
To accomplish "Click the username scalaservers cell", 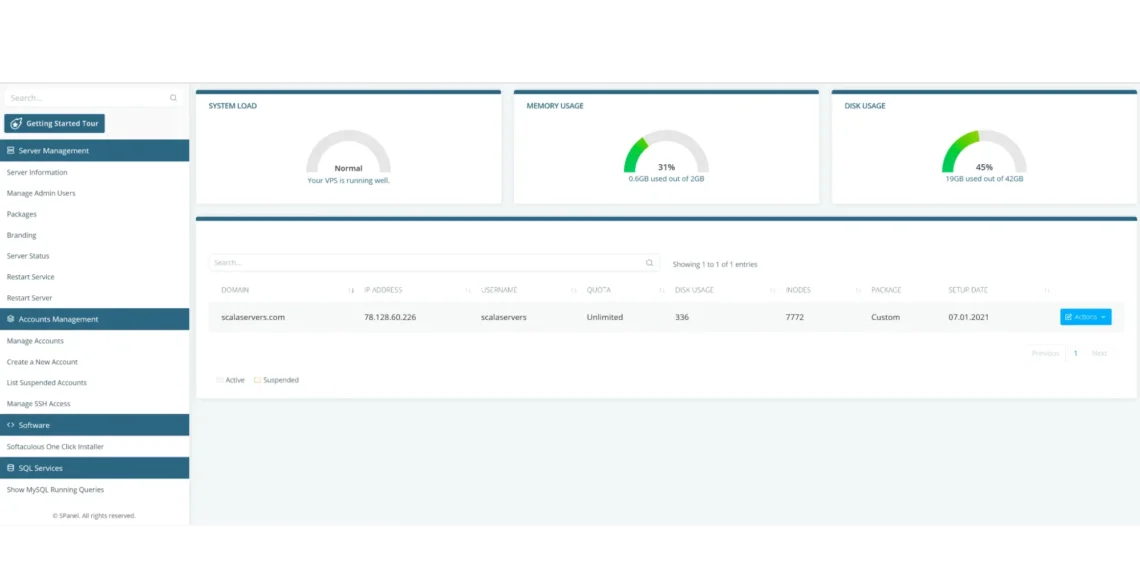I will 504,318.
